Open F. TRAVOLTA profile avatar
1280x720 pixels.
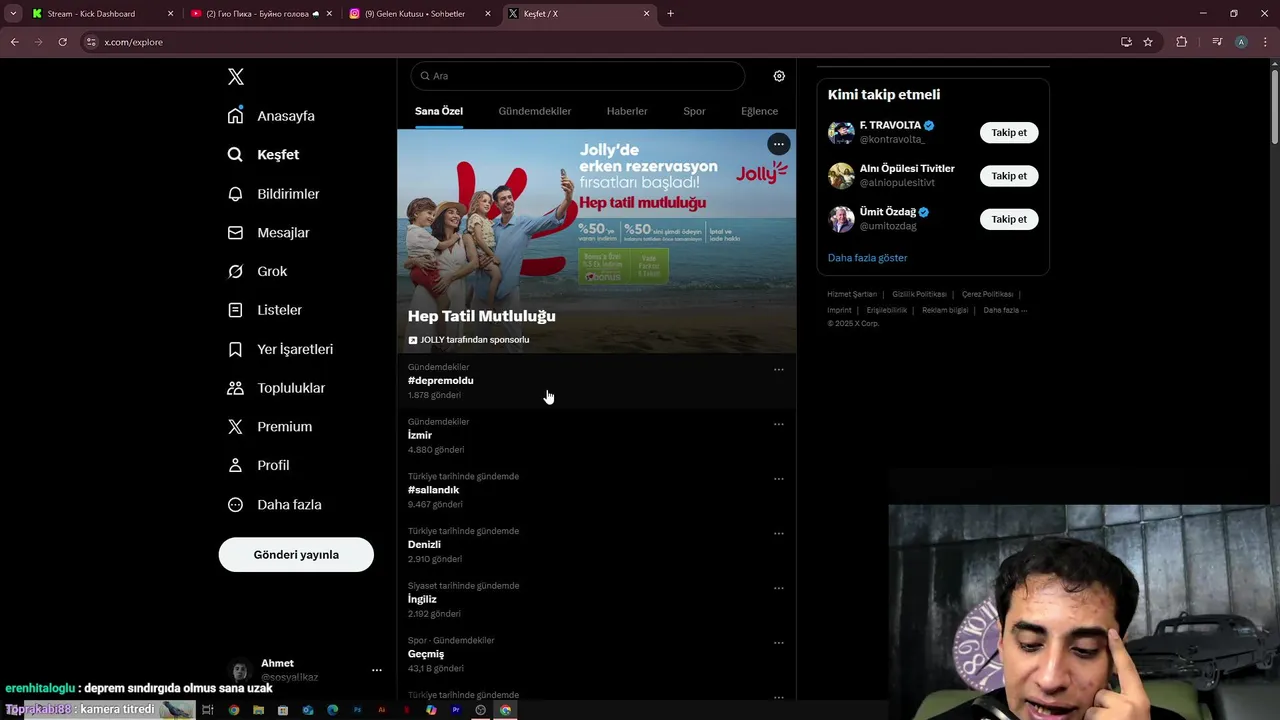[841, 133]
